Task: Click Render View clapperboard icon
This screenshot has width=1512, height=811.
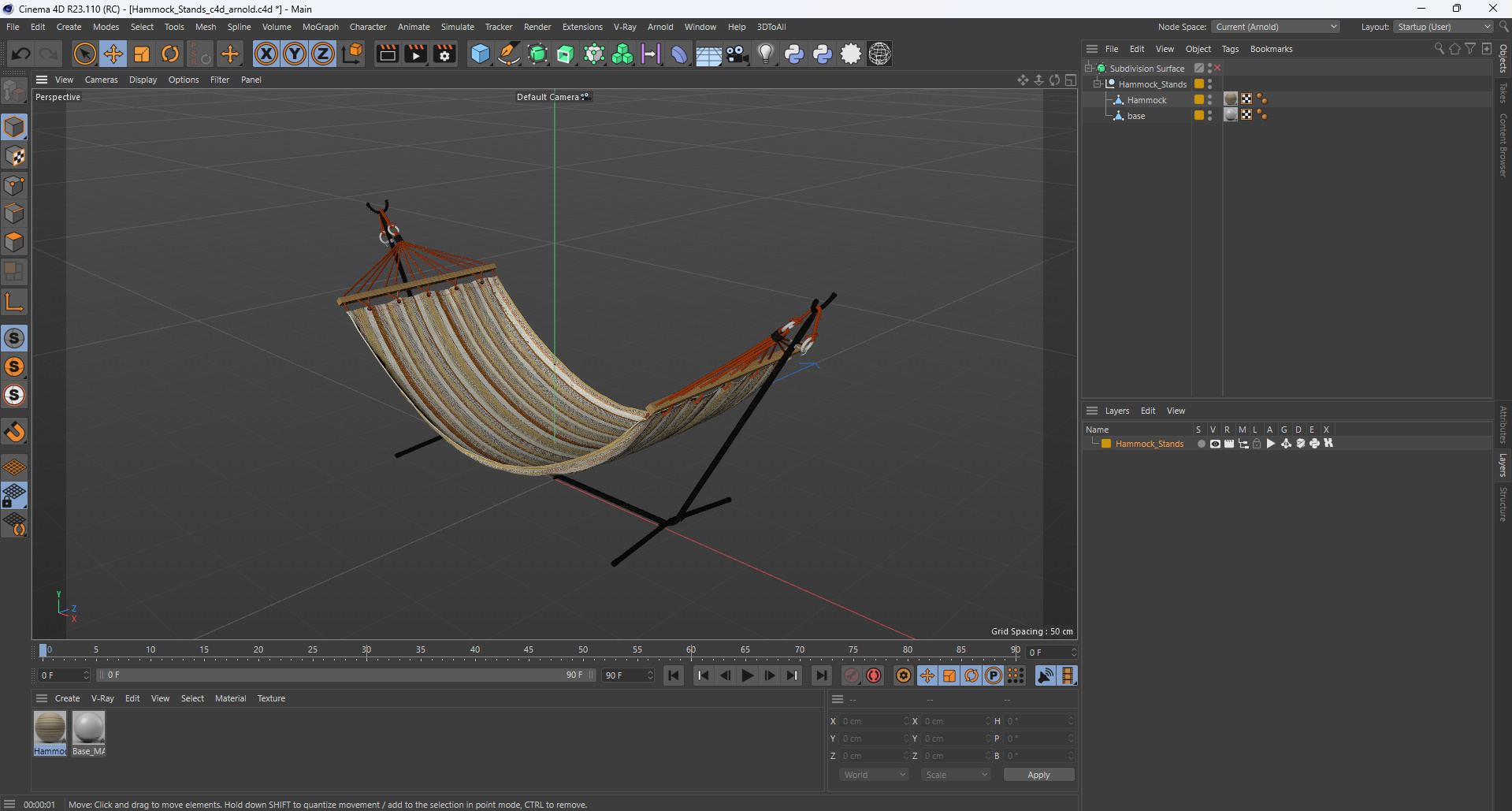Action: click(x=387, y=54)
